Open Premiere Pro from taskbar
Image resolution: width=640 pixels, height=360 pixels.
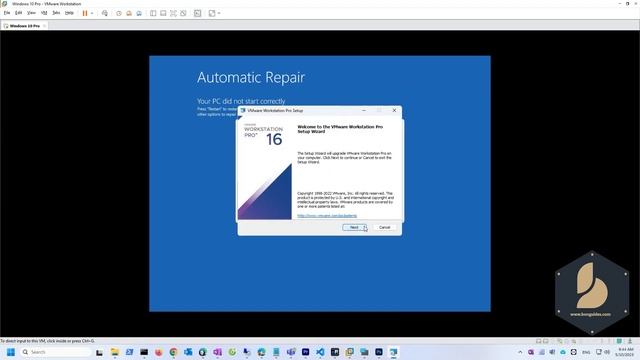[x=306, y=352]
